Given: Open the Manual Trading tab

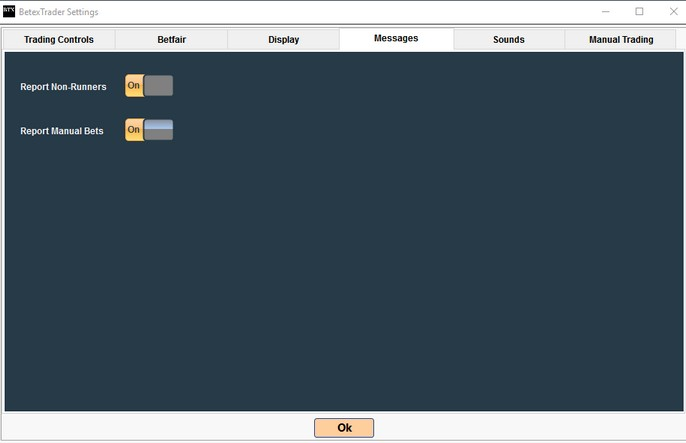Looking at the screenshot, I should (x=620, y=40).
